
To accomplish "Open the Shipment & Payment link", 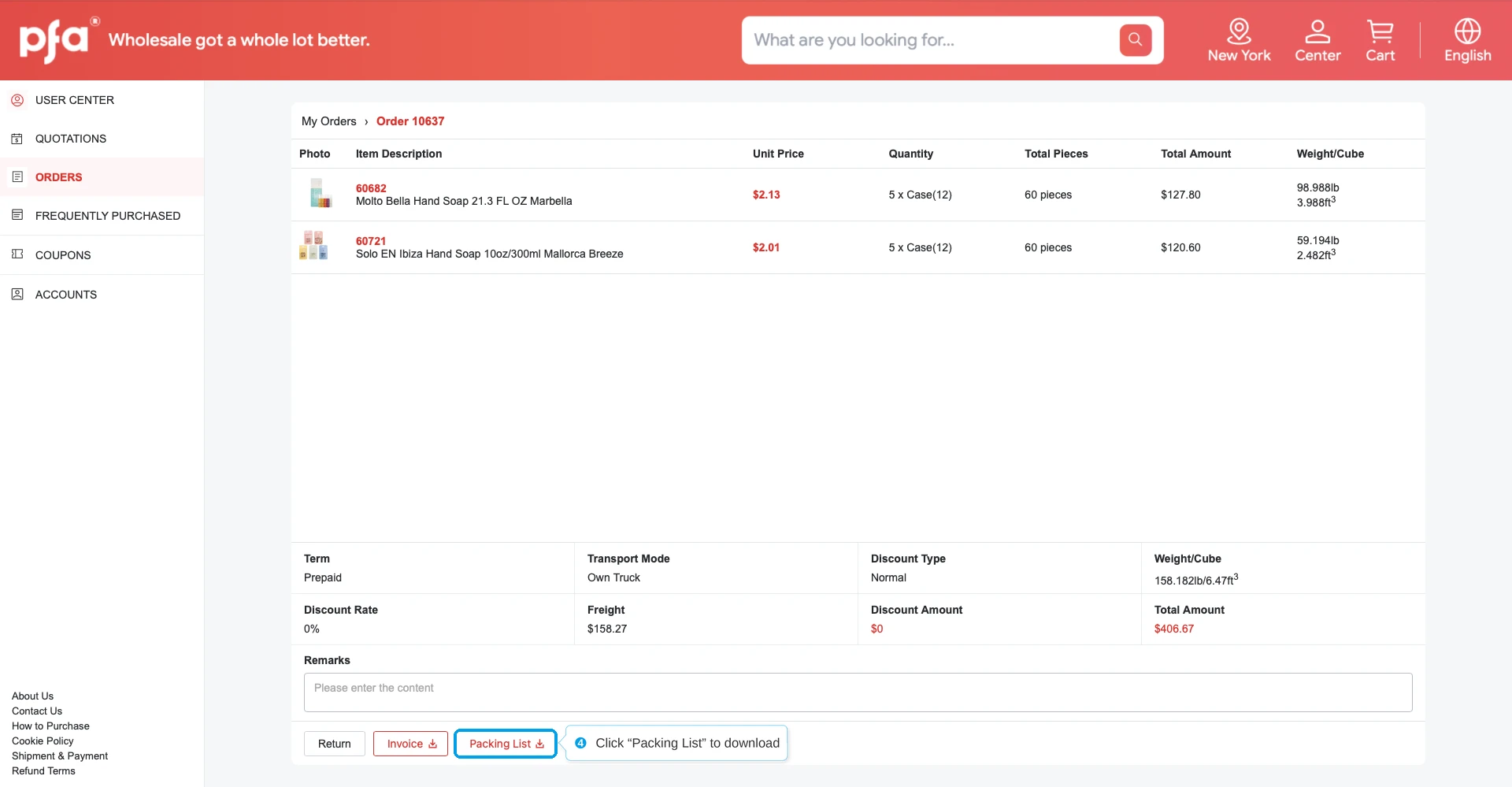I will point(60,756).
